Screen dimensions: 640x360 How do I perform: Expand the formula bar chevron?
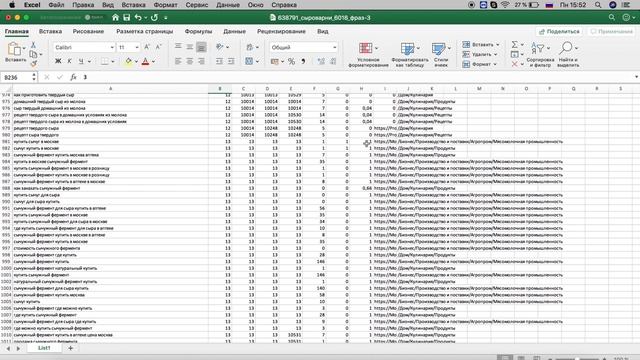(x=636, y=77)
